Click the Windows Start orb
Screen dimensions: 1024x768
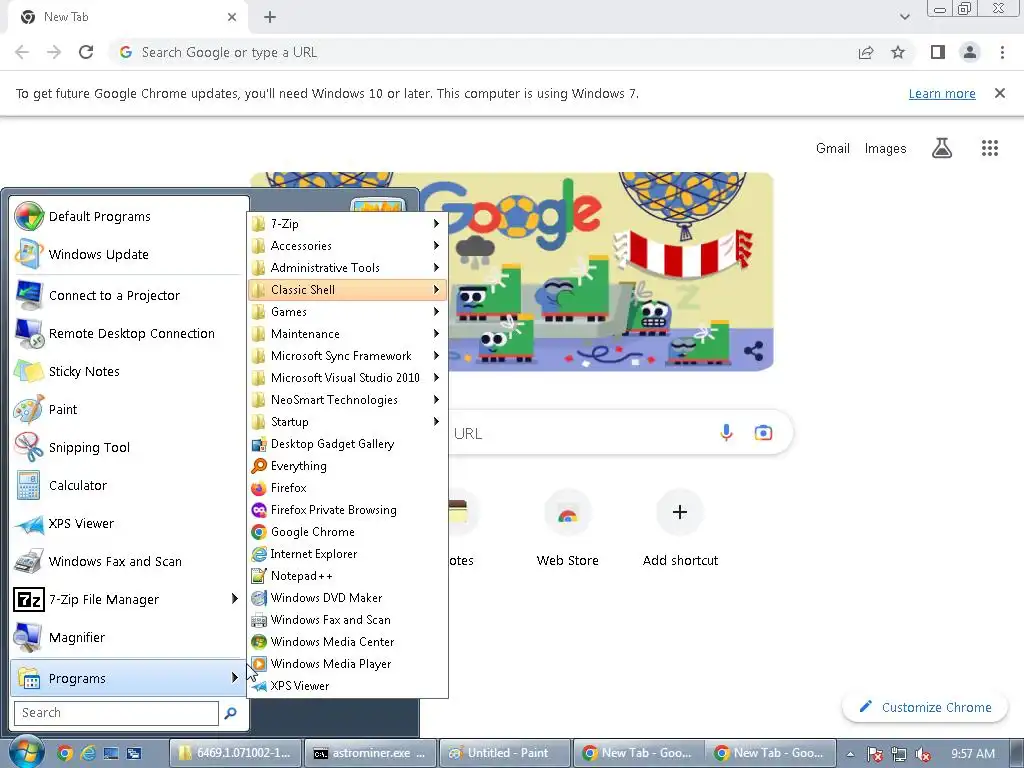click(x=27, y=752)
